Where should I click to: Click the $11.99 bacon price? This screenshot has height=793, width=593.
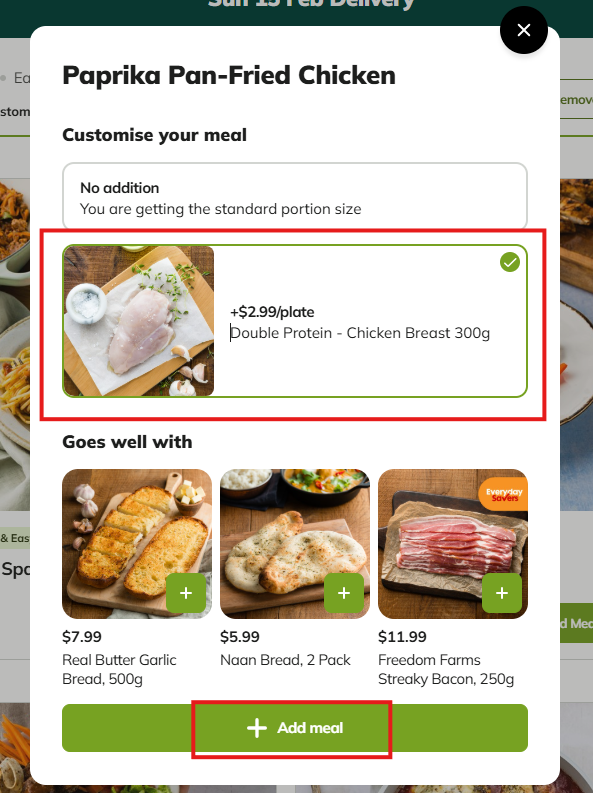[x=402, y=636]
